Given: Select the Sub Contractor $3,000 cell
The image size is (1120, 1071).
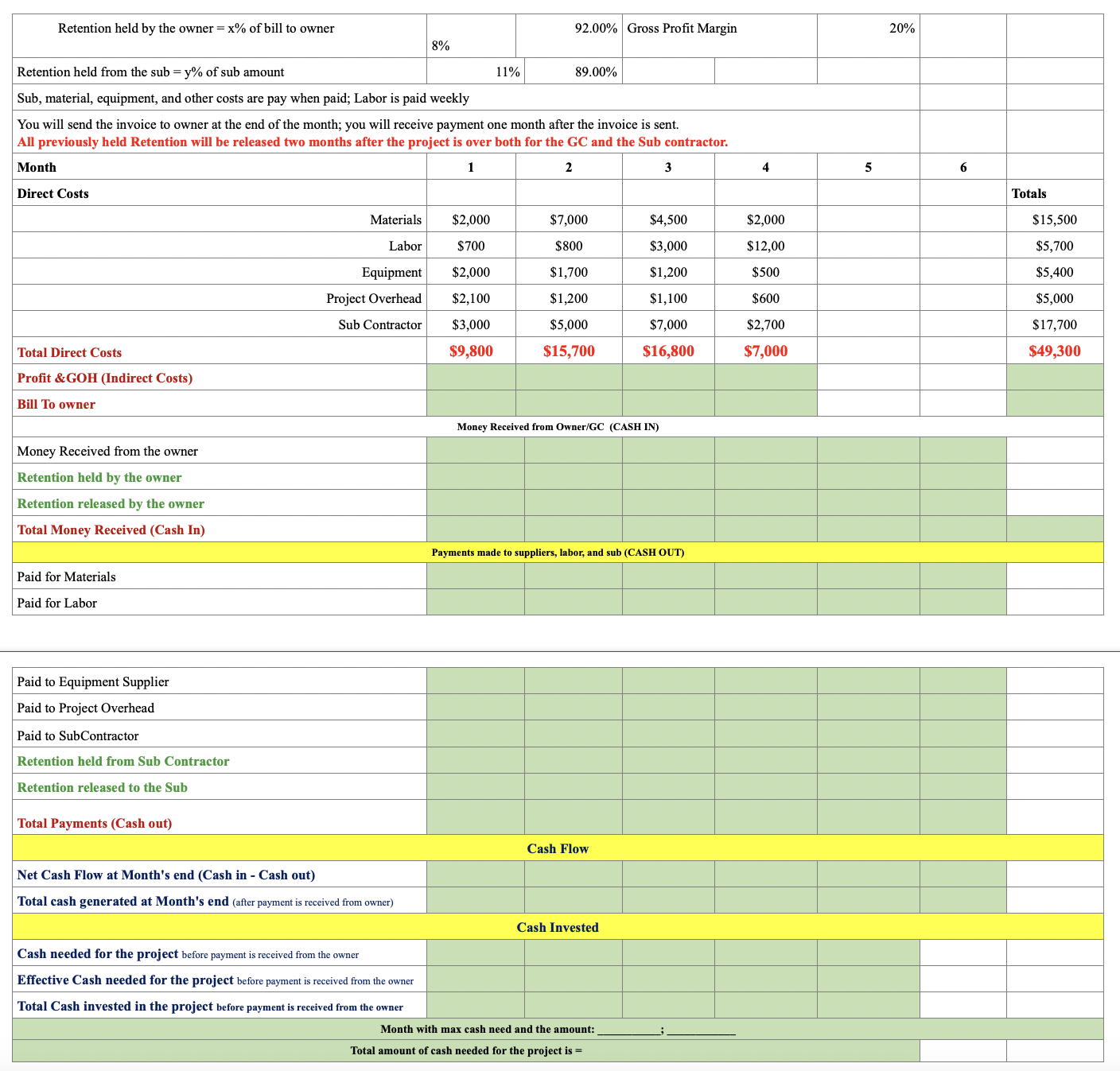Looking at the screenshot, I should pos(471,324).
